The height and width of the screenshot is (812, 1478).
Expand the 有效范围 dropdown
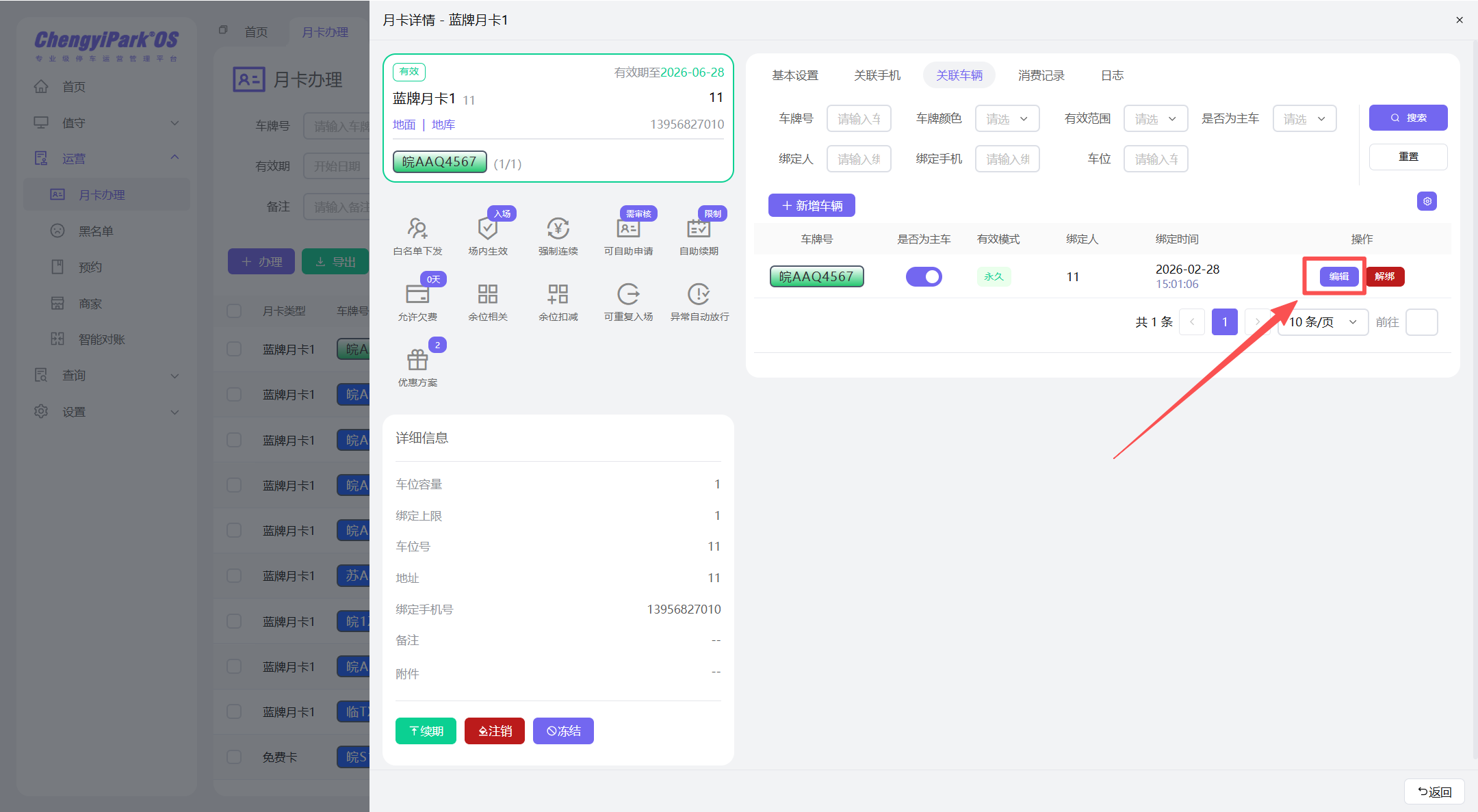[x=1155, y=118]
